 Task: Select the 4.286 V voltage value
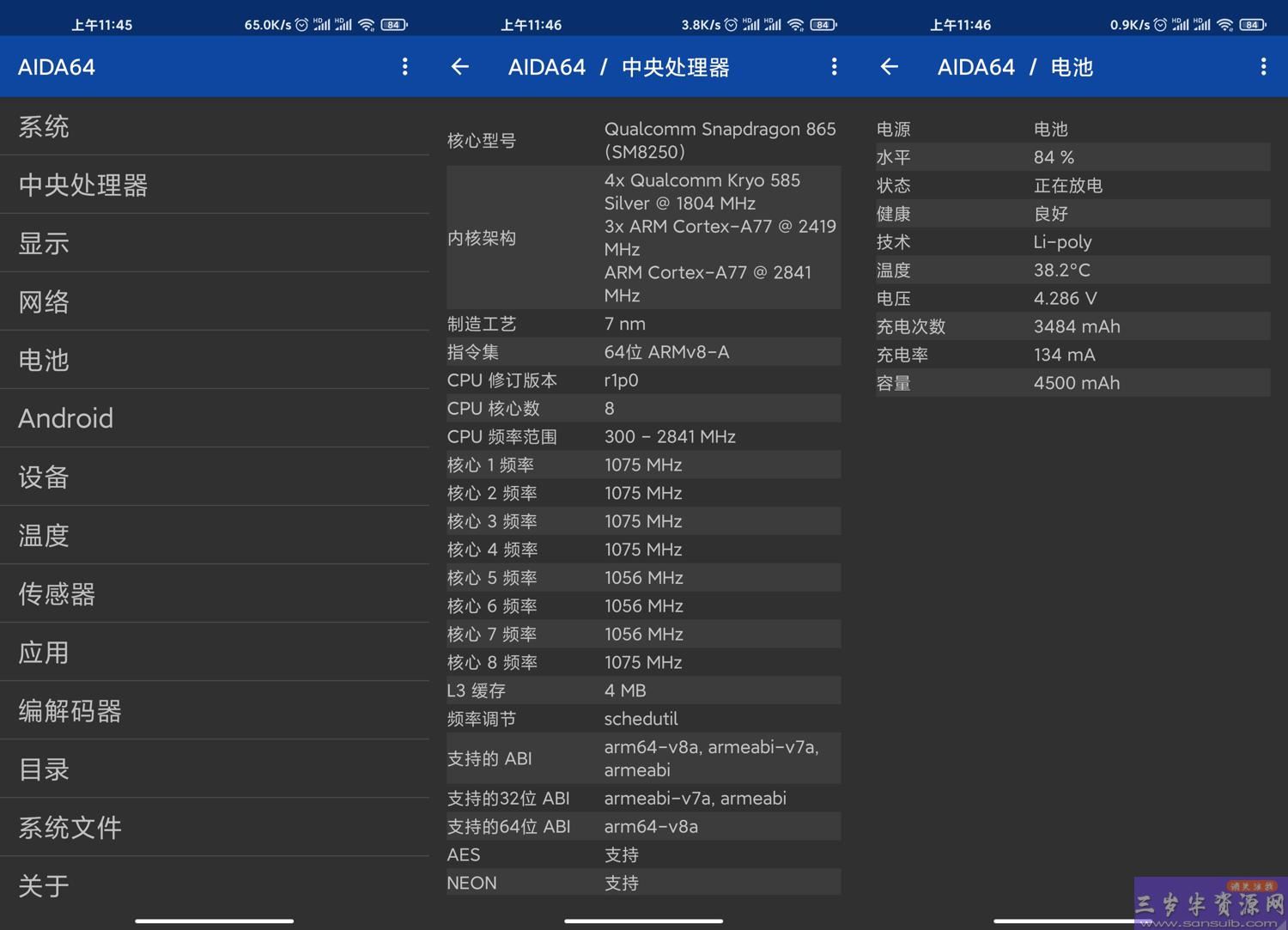point(1065,299)
